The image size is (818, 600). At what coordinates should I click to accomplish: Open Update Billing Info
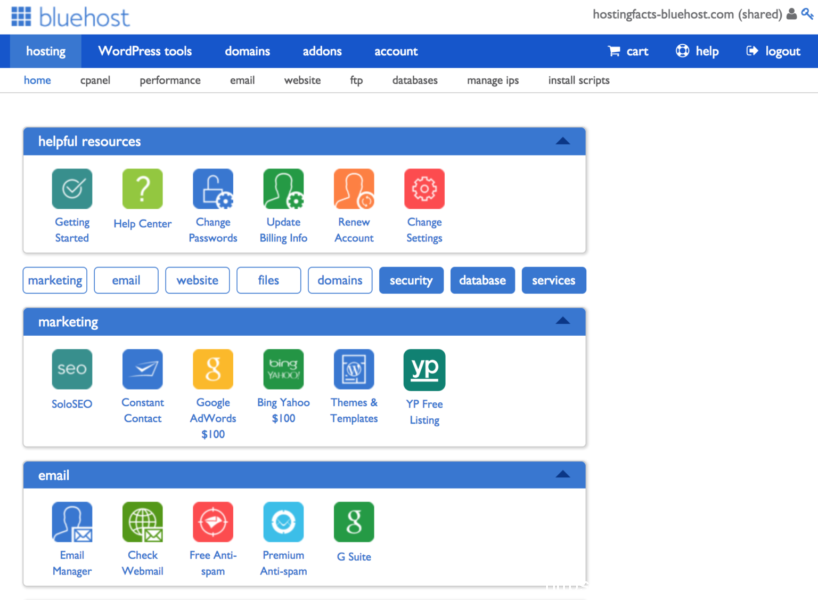283,188
